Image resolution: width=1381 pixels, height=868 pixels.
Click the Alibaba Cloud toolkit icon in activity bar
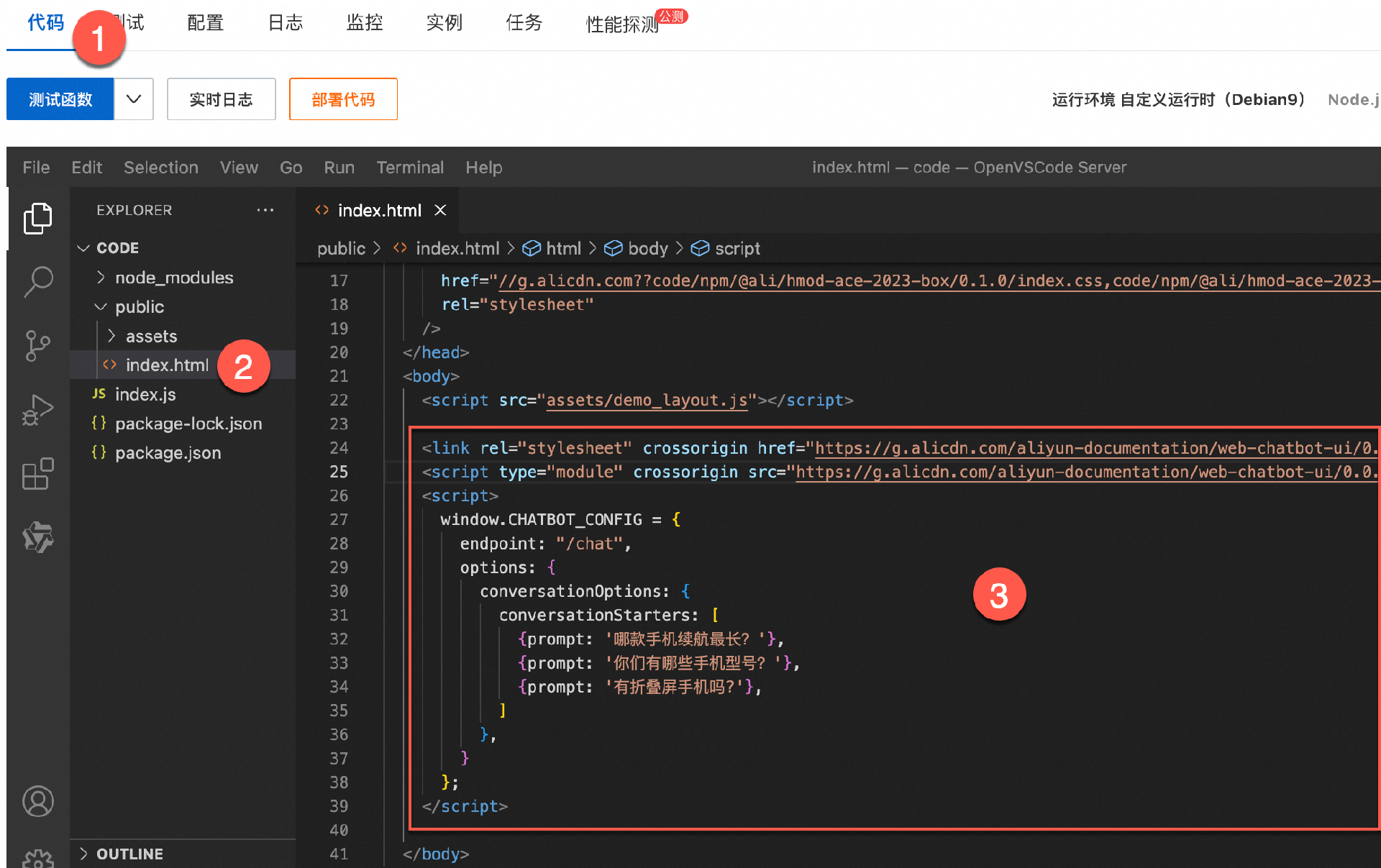click(37, 537)
